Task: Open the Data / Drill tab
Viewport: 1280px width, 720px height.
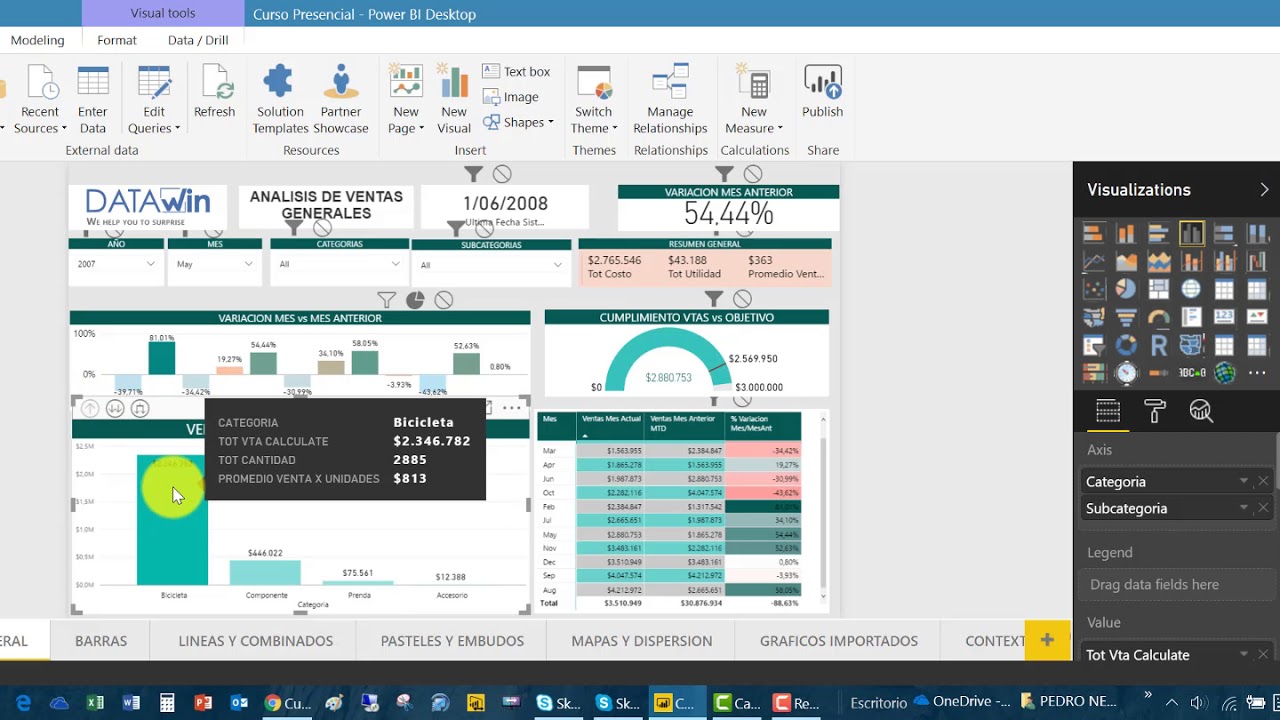Action: coord(198,40)
